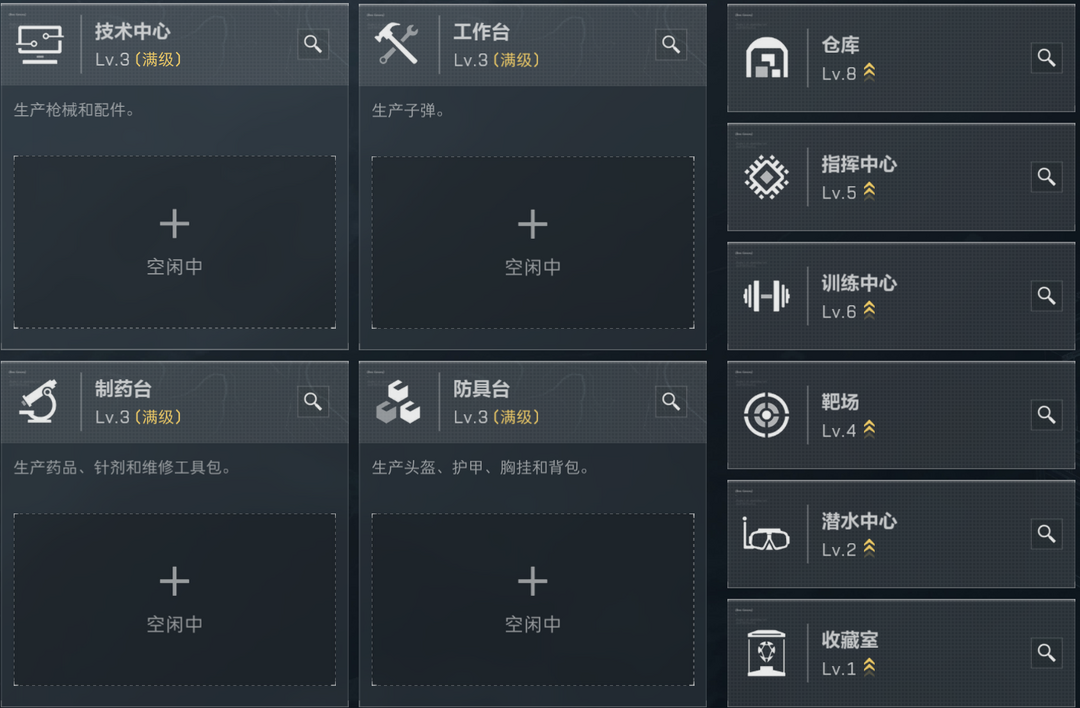The height and width of the screenshot is (708, 1080).
Task: Click the upgrade chevrons beside 仓库 Lv.8
Action: (x=870, y=70)
